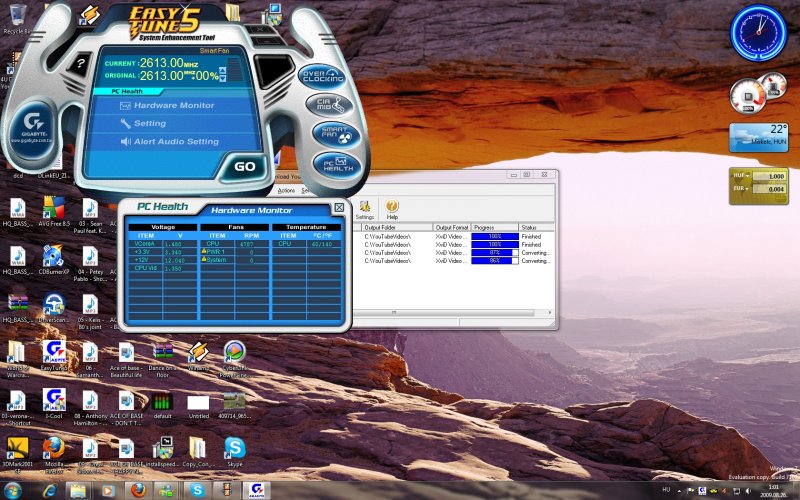Click Settings toolbar icon in converter window
The image size is (800, 500).
(364, 210)
